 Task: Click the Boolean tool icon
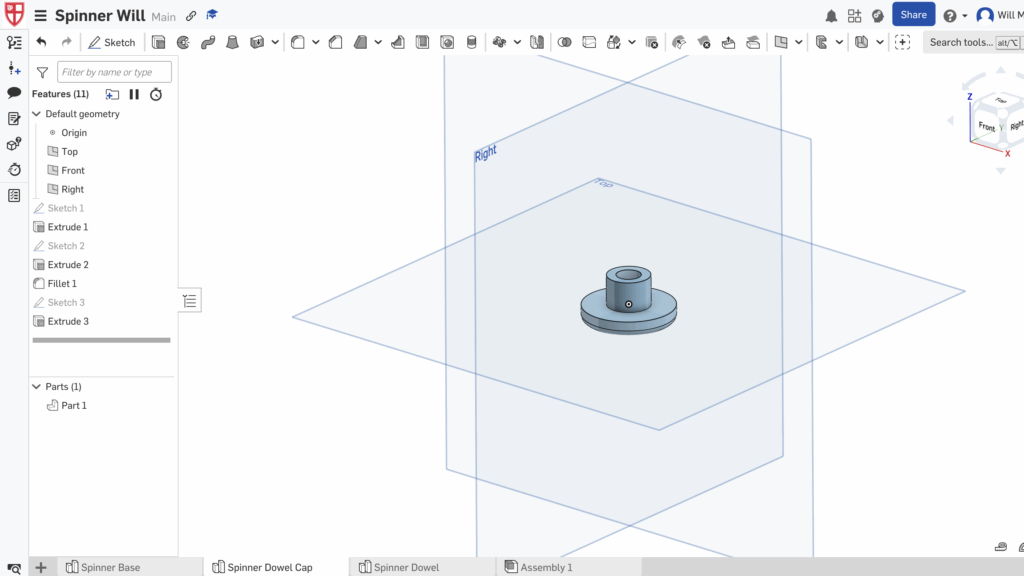click(564, 42)
